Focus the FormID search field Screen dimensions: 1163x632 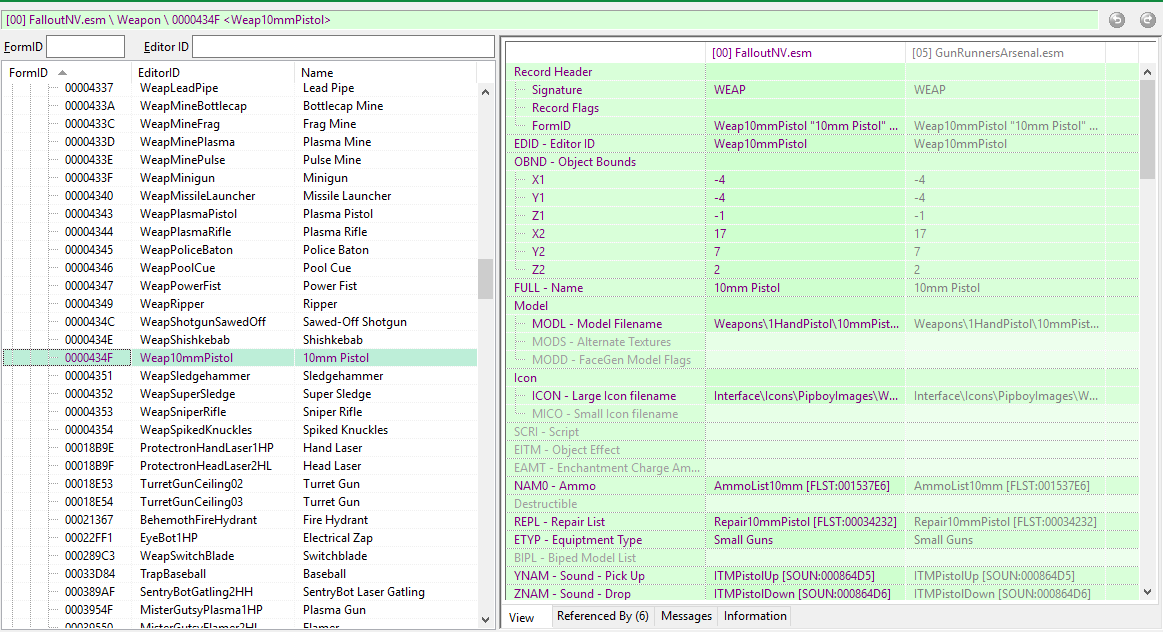tap(85, 47)
